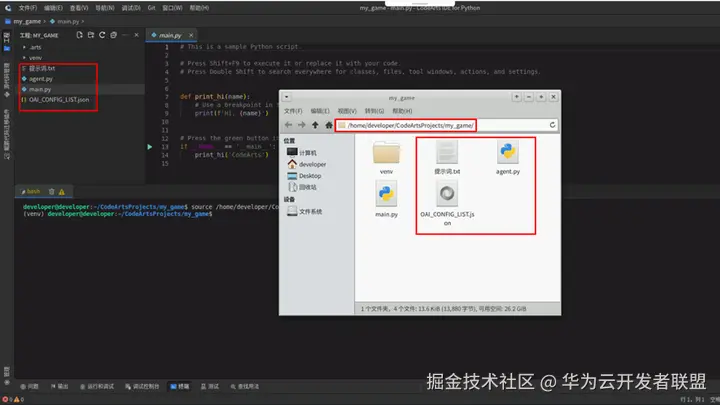Click the errors and warnings count in the status bar
The width and height of the screenshot is (720, 405).
pyautogui.click(x=13, y=399)
